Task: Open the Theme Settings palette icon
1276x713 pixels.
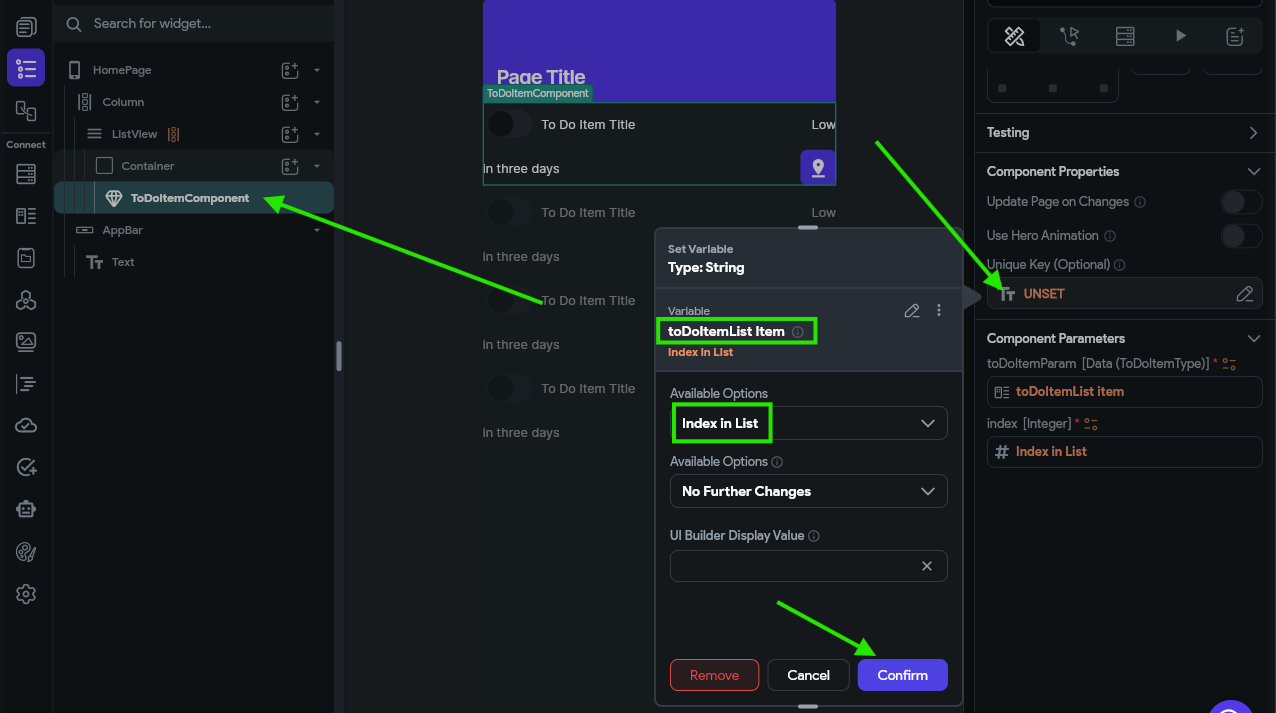Action: [x=26, y=552]
